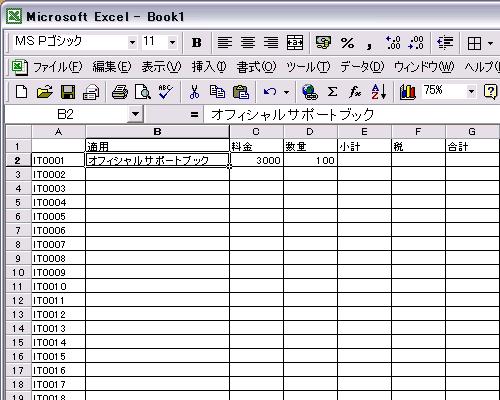The image size is (500, 400).
Task: Open the Paste Function fx icon
Action: point(355,92)
